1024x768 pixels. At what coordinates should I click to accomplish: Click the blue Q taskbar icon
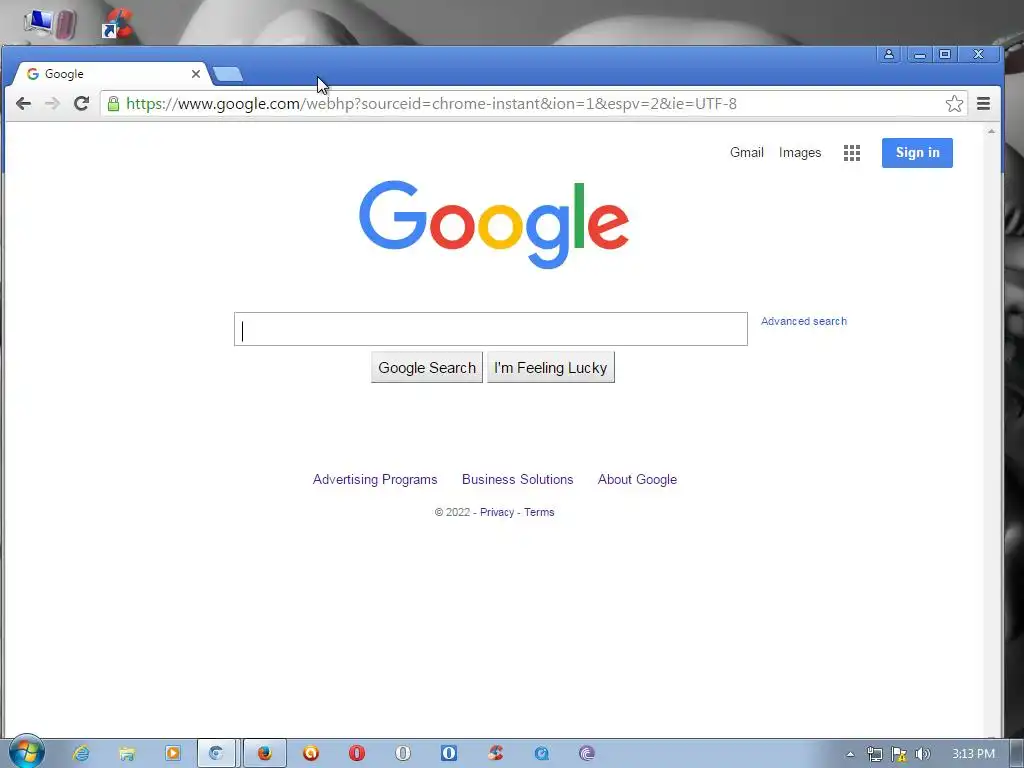pyautogui.click(x=541, y=754)
